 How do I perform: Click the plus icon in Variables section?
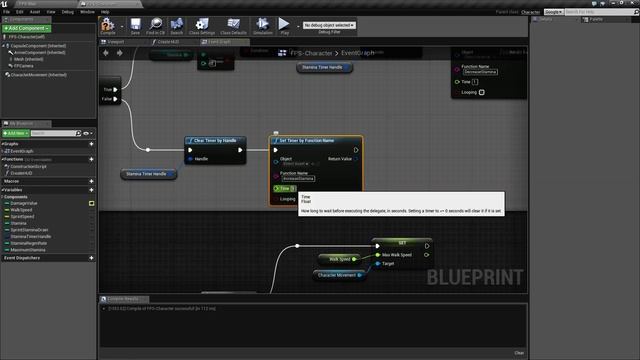click(91, 190)
